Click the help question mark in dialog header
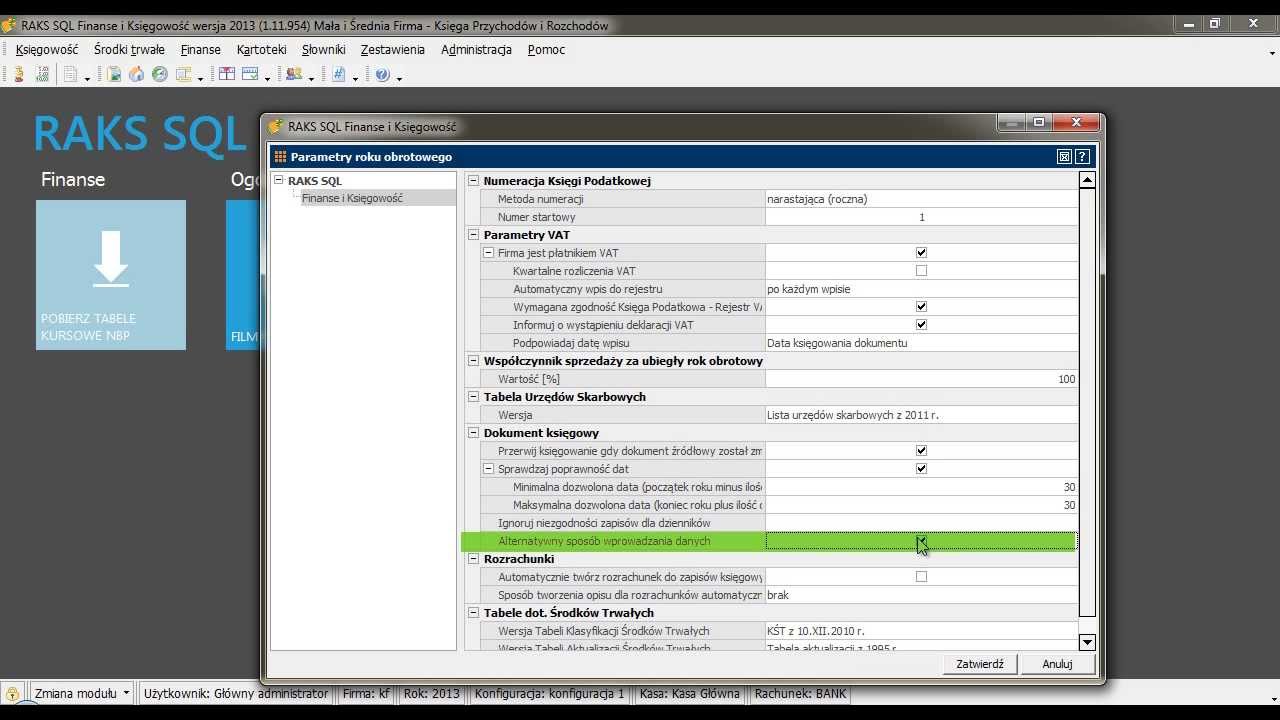This screenshot has height=720, width=1280. (x=1082, y=157)
